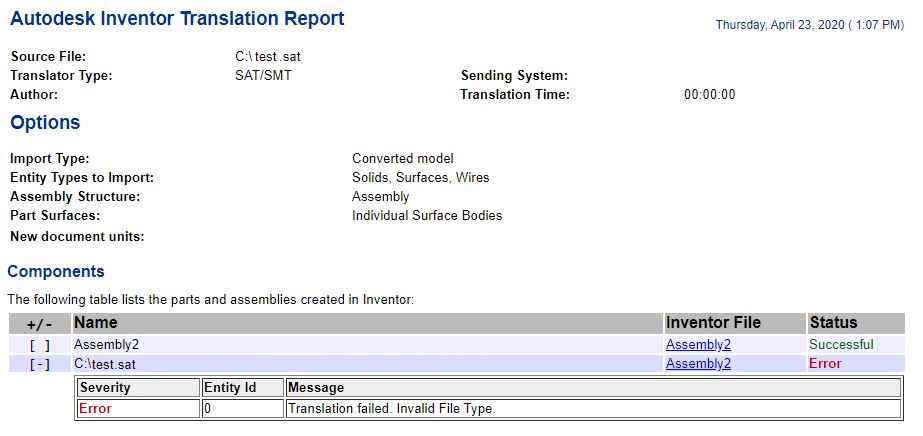This screenshot has height=436, width=923.
Task: Click the Assembly Structure: label
Action: [x=75, y=197]
